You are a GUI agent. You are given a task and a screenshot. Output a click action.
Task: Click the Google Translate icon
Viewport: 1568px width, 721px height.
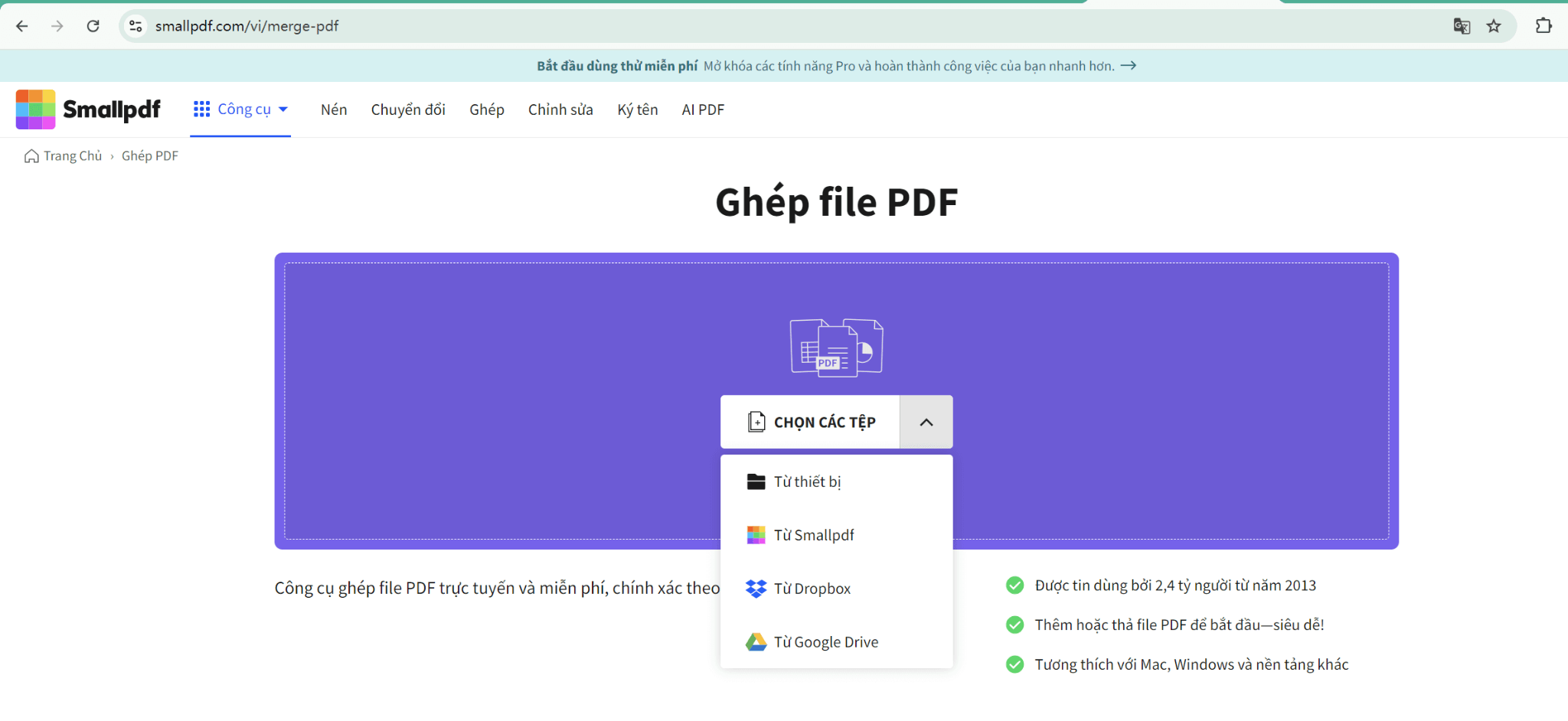click(1462, 26)
